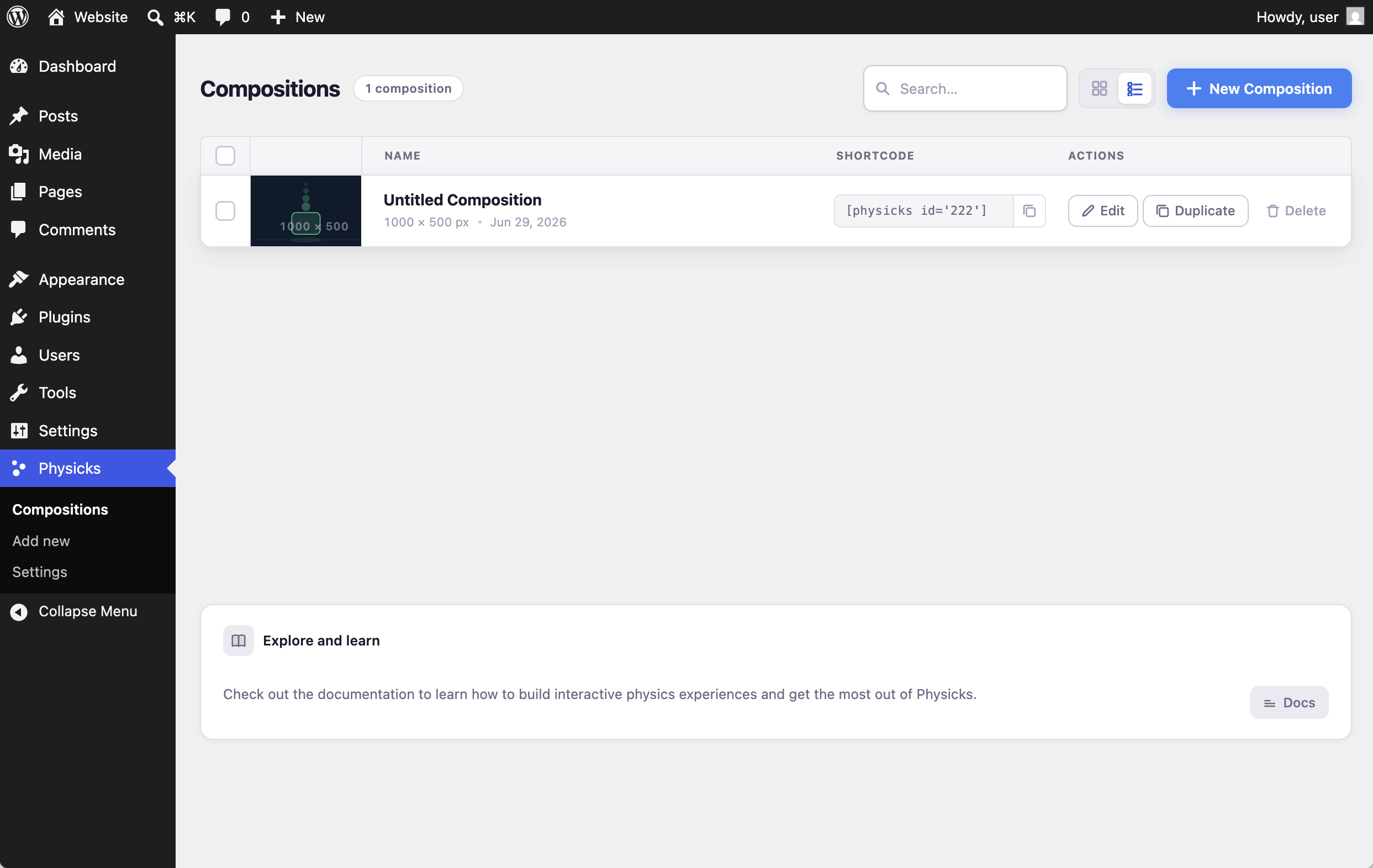Tick the select-all checkbox in table header
This screenshot has width=1373, height=868.
(x=225, y=156)
